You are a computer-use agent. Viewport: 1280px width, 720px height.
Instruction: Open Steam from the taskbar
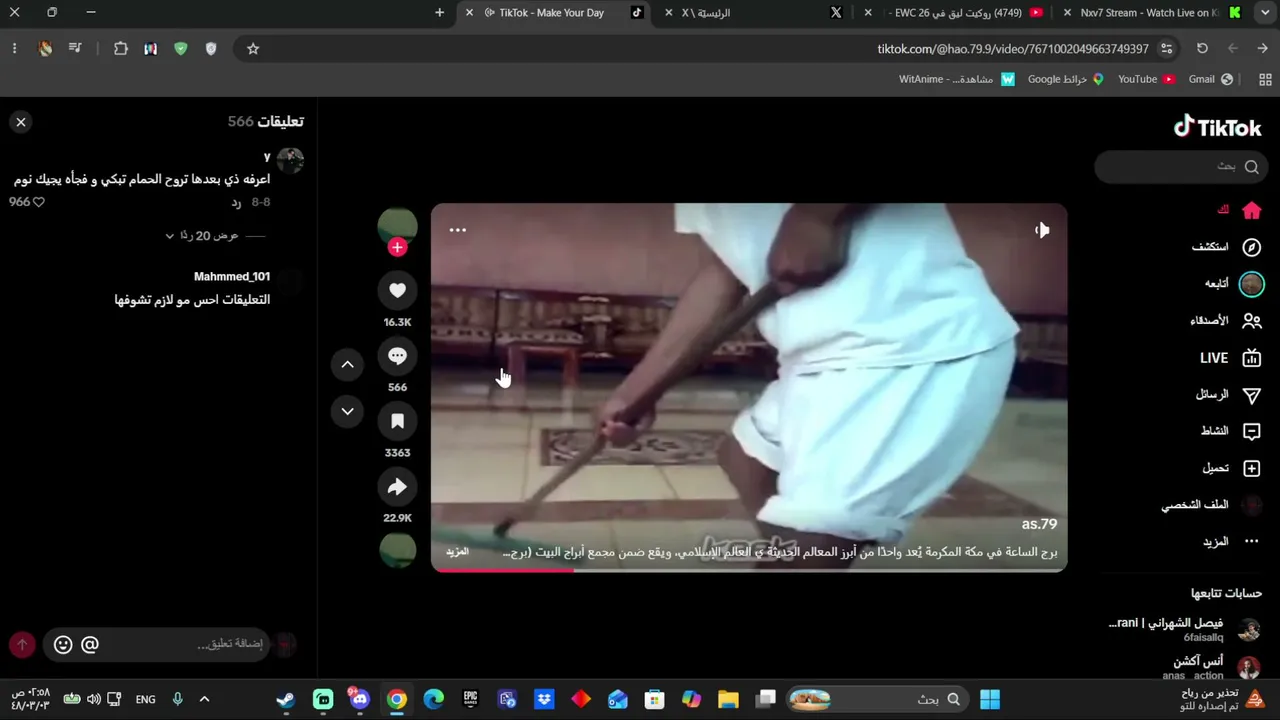[x=286, y=699]
